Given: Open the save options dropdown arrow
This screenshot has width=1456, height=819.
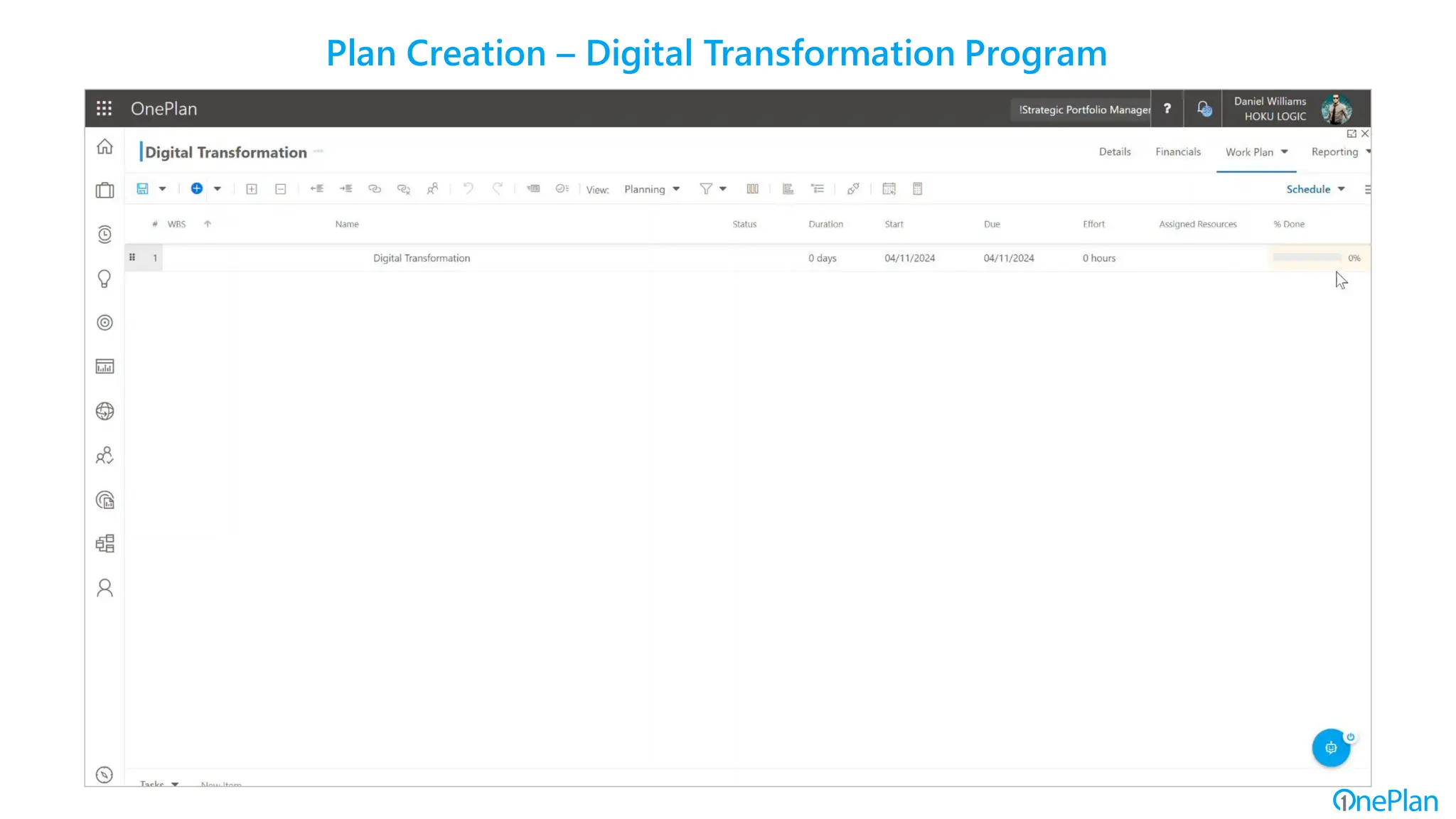Looking at the screenshot, I should click(163, 189).
